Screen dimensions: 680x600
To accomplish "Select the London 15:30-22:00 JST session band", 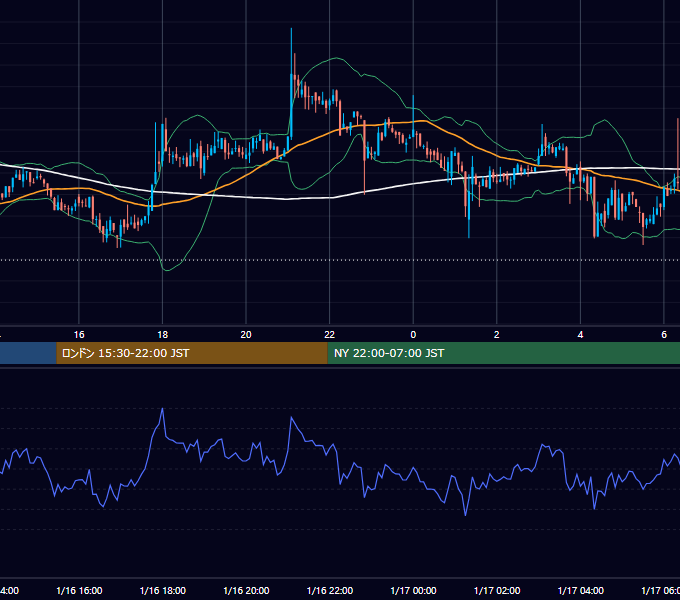I will point(192,353).
